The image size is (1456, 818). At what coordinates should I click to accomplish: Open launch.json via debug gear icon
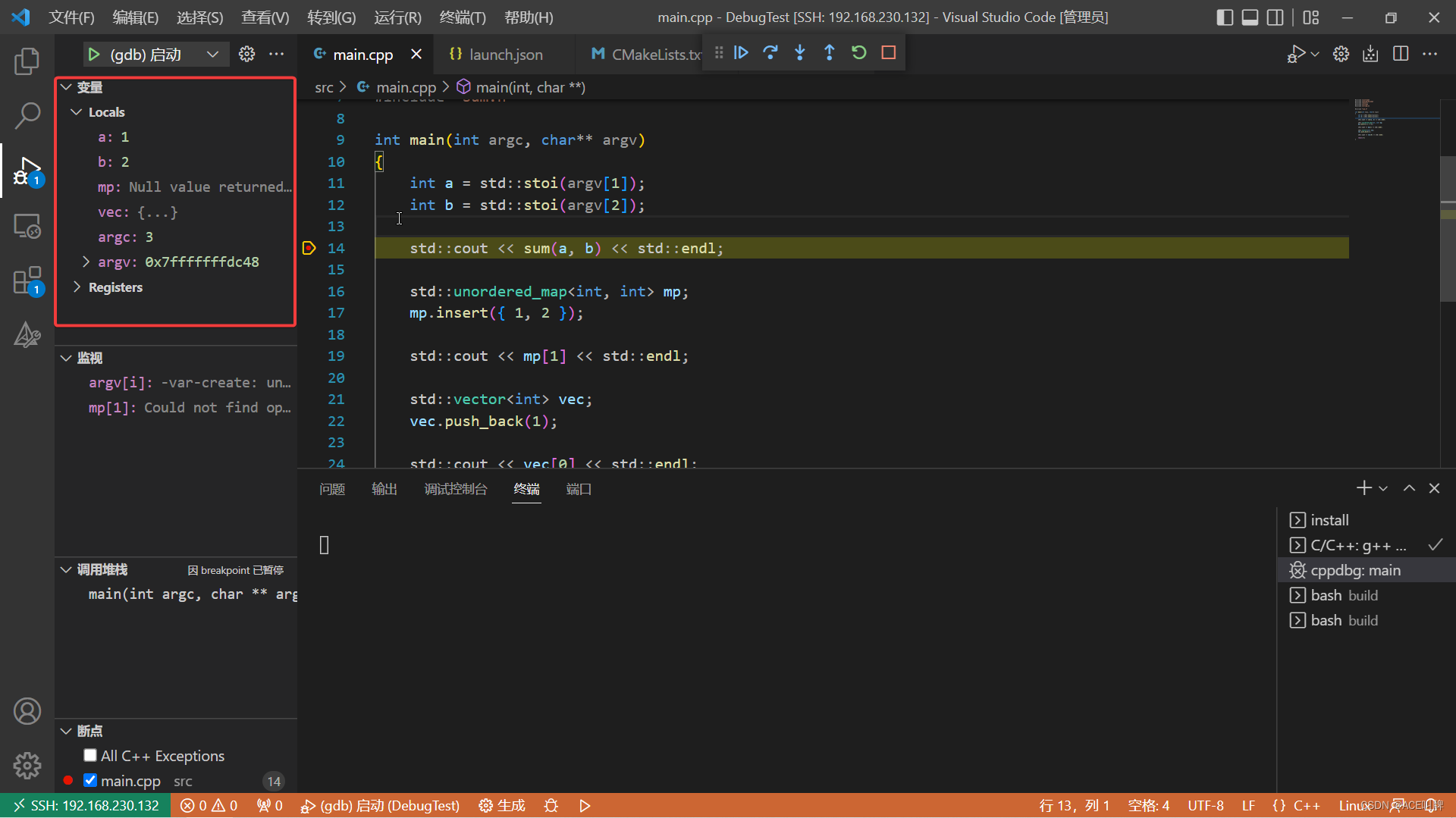click(x=247, y=54)
